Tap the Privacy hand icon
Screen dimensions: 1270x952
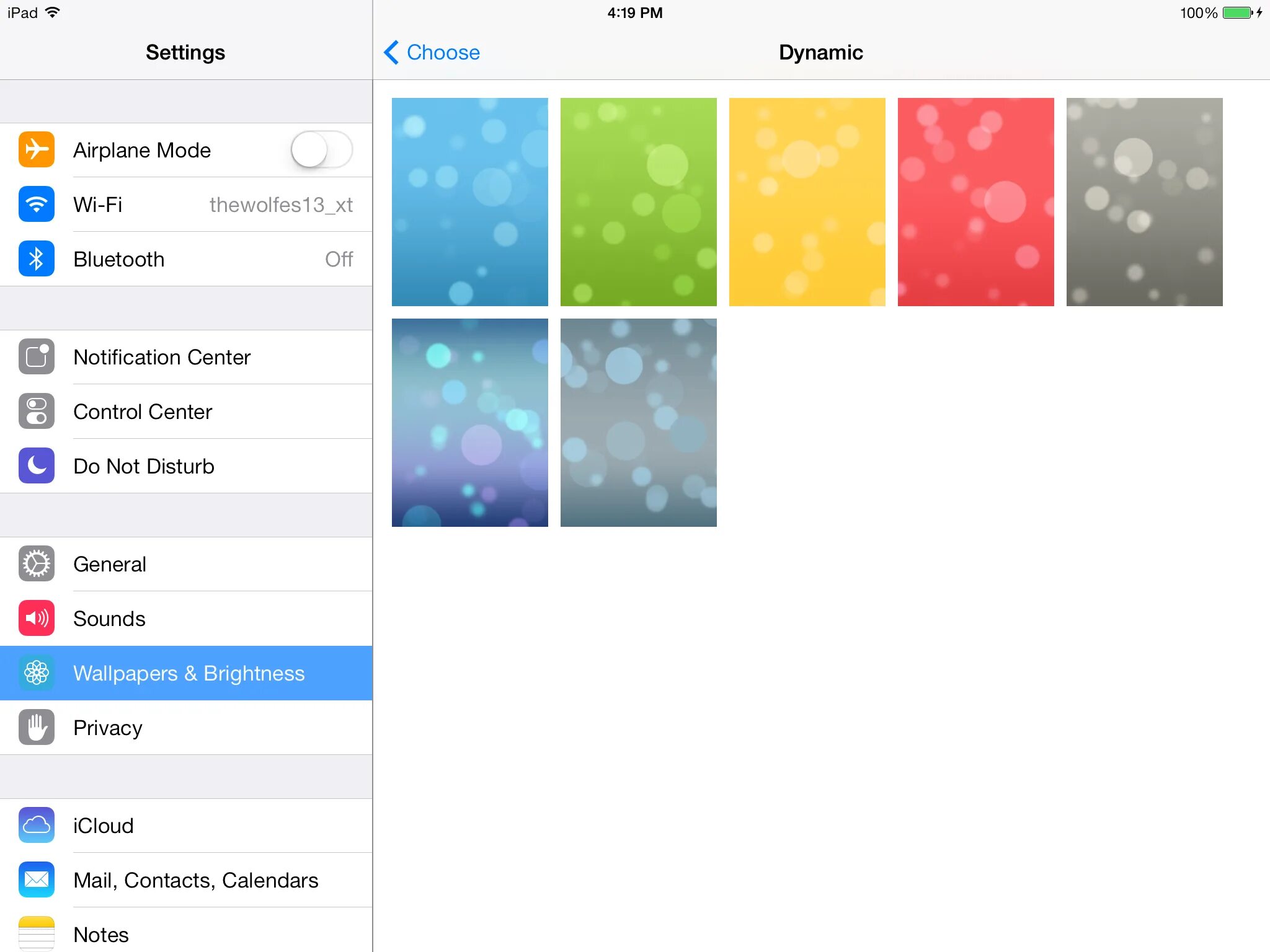click(x=37, y=728)
